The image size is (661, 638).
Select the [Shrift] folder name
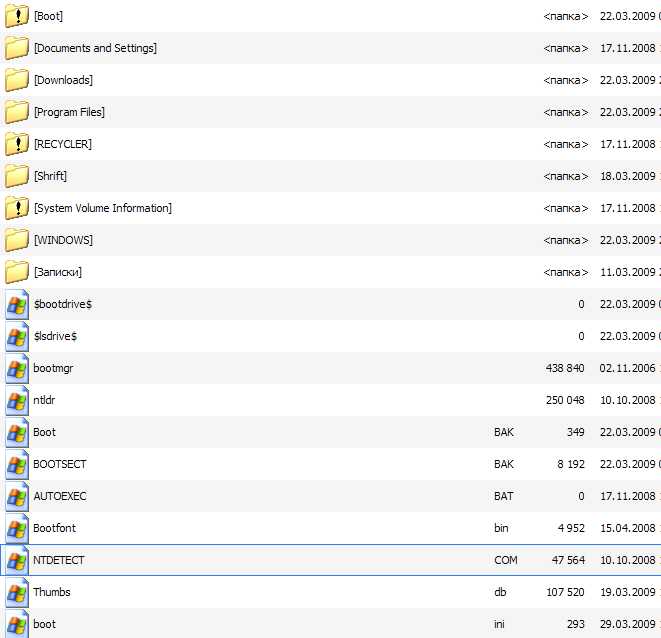pyautogui.click(x=50, y=176)
